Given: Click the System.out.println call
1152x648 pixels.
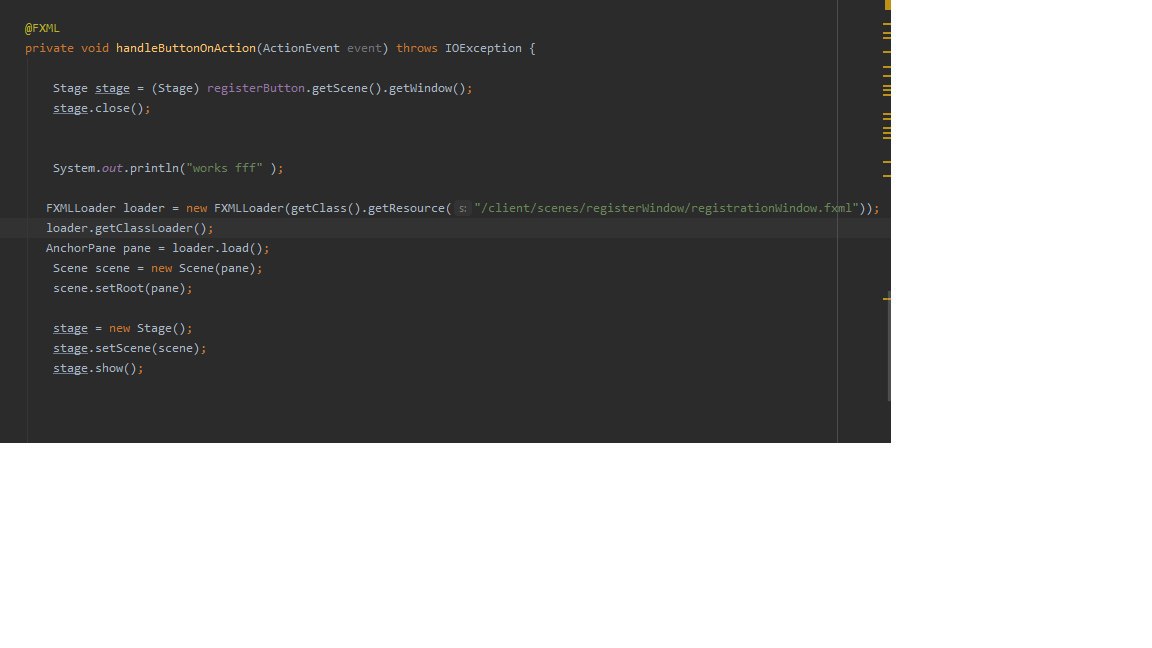Looking at the screenshot, I should [168, 168].
